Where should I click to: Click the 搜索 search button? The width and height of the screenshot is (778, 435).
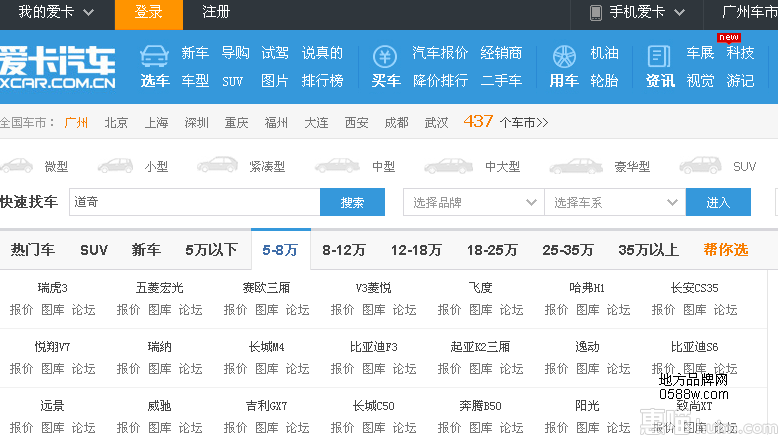(352, 202)
